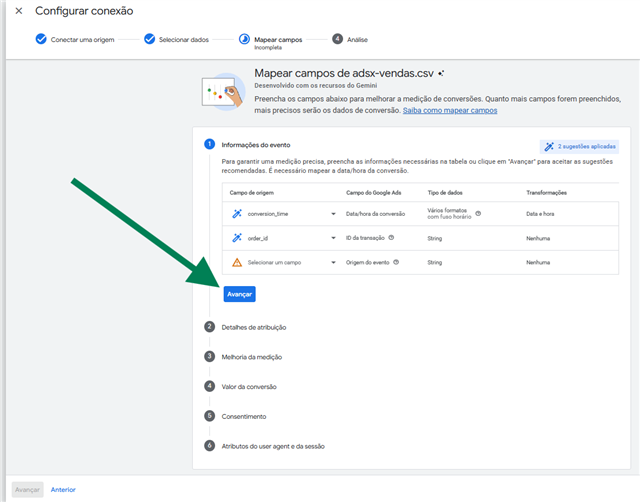Image resolution: width=640 pixels, height=502 pixels.
Task: Select the Mapear campos step label
Action: pyautogui.click(x=278, y=40)
